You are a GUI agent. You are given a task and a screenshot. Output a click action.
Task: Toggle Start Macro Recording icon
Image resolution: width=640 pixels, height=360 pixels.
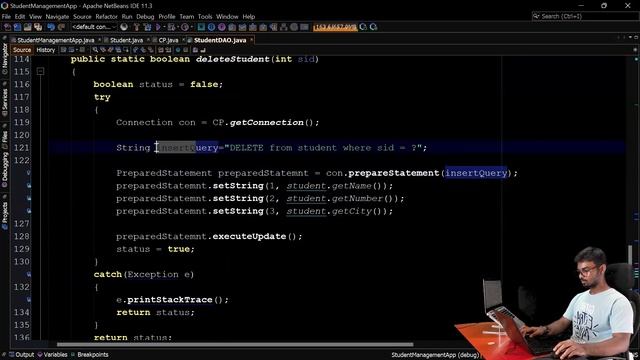coord(178,50)
